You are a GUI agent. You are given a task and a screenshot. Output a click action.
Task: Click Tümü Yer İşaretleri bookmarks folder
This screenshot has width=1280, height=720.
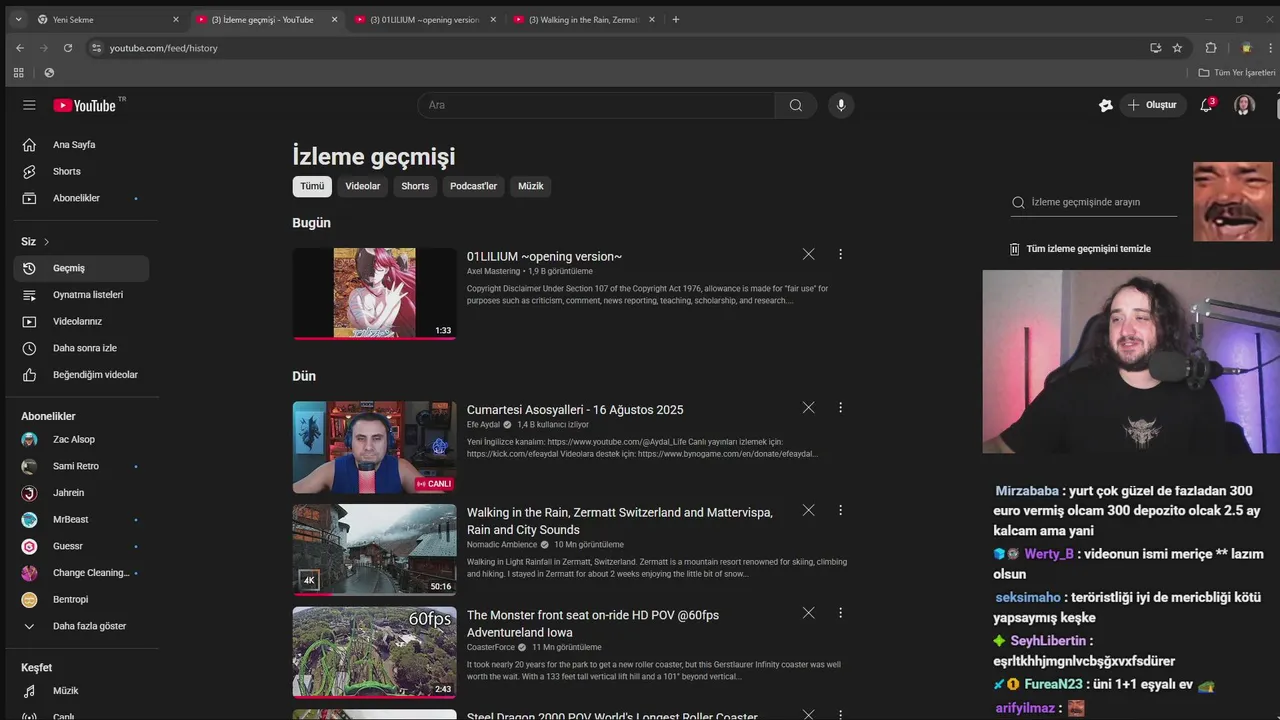tap(1237, 73)
